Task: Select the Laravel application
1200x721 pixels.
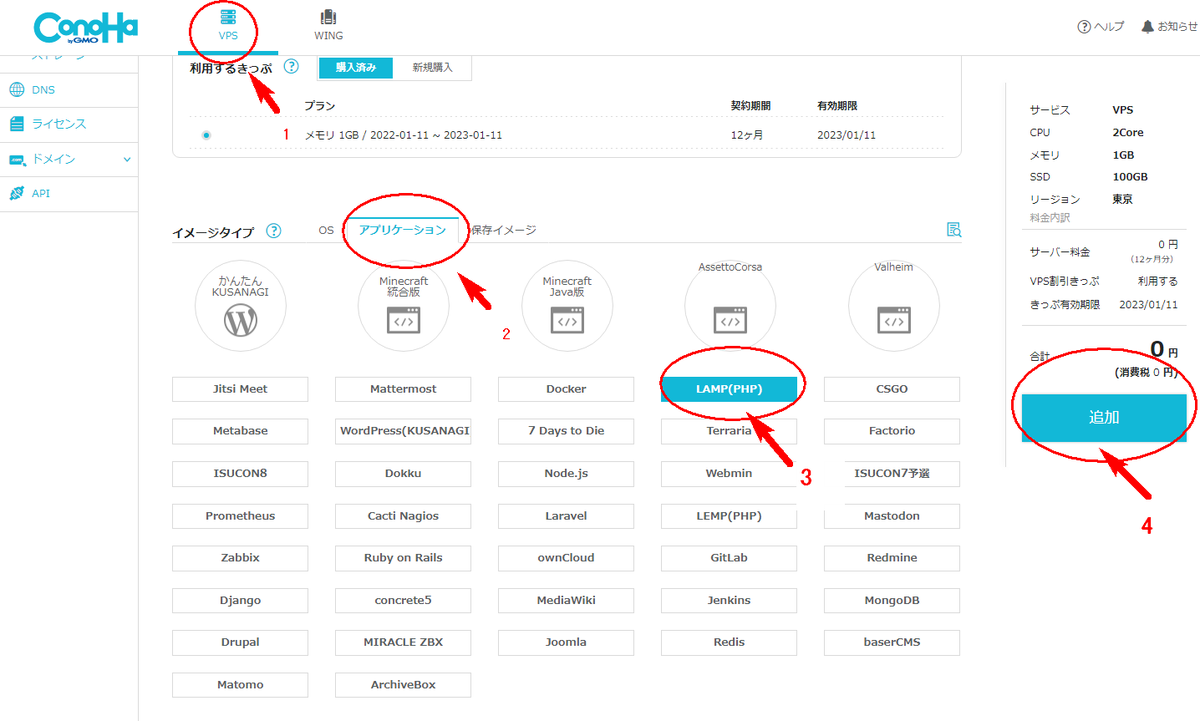Action: click(x=566, y=516)
